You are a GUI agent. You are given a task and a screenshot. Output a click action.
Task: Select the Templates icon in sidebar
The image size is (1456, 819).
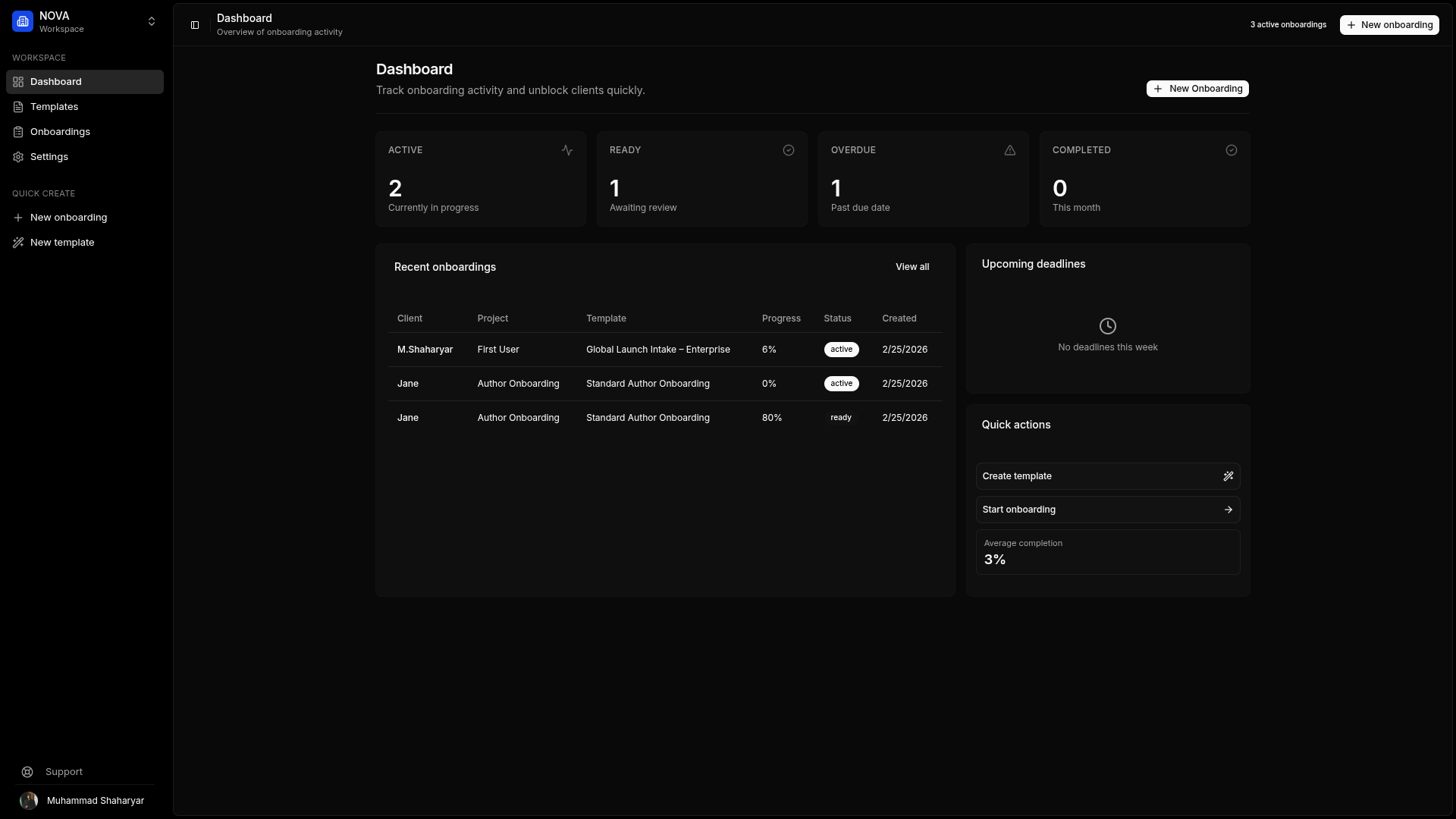pos(18,106)
